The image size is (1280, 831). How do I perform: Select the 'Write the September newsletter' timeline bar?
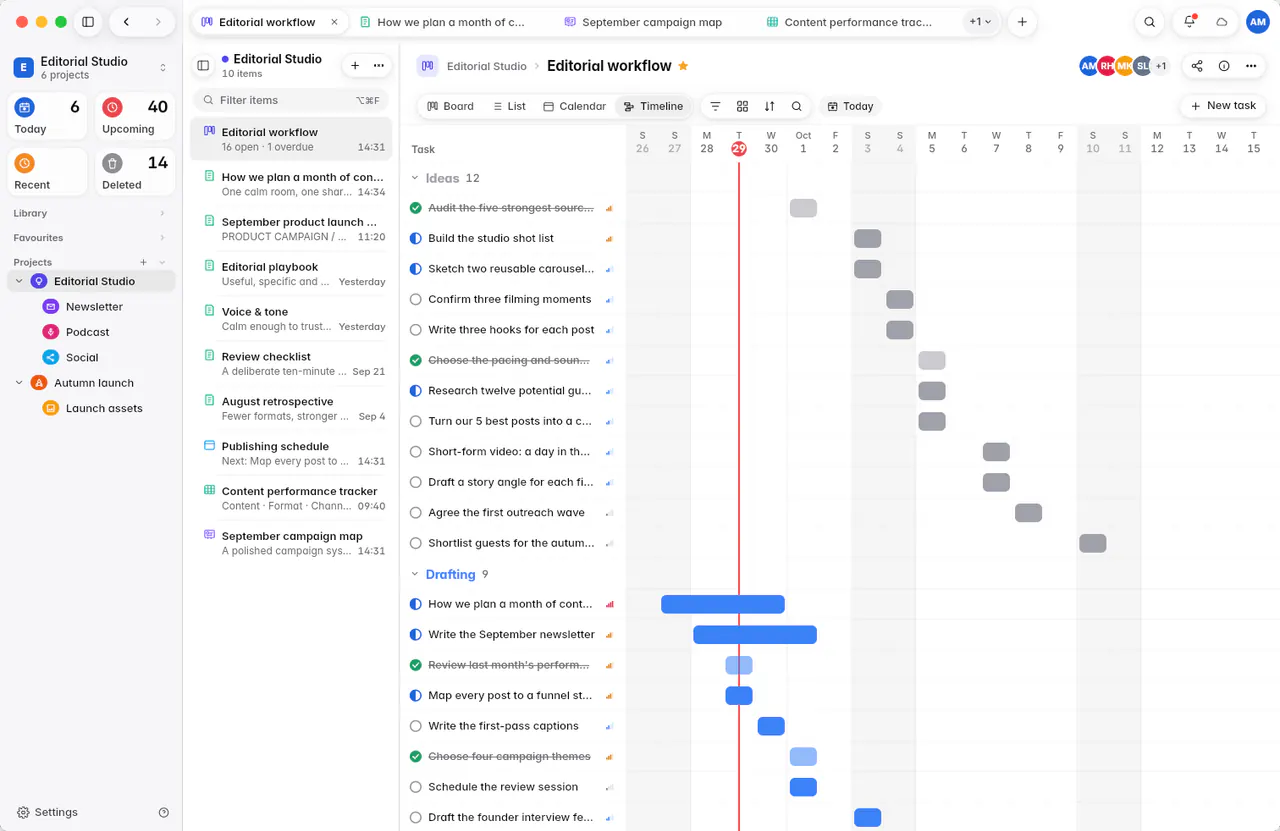click(x=755, y=635)
